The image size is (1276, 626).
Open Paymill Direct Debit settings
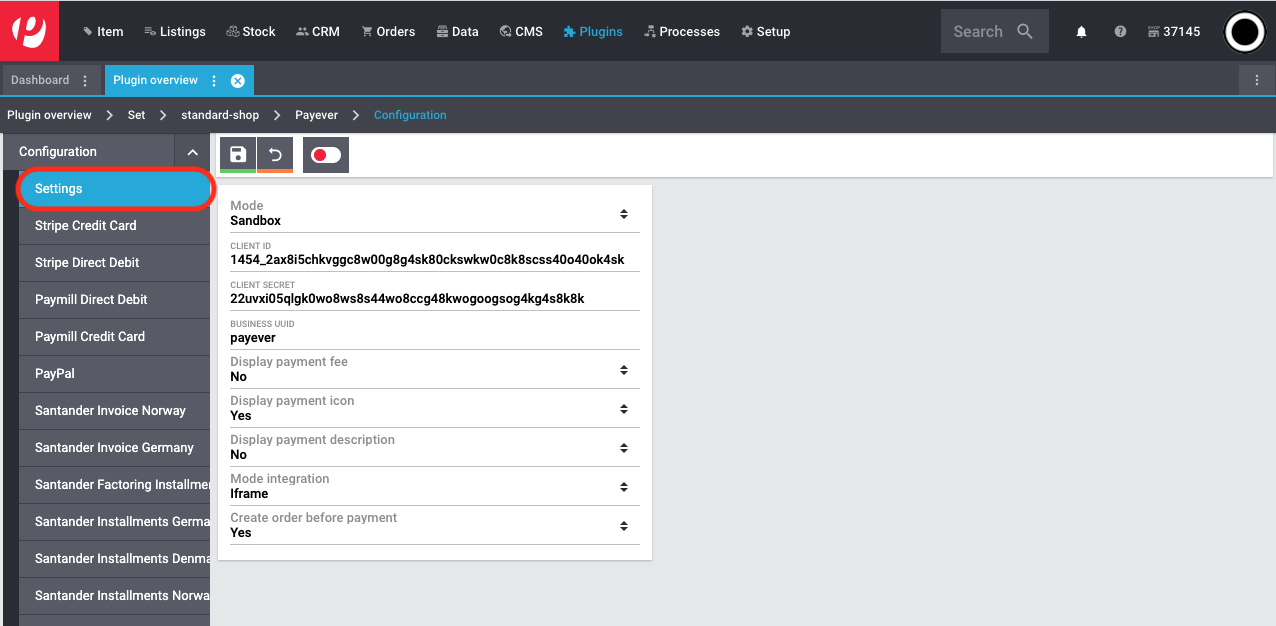(114, 300)
